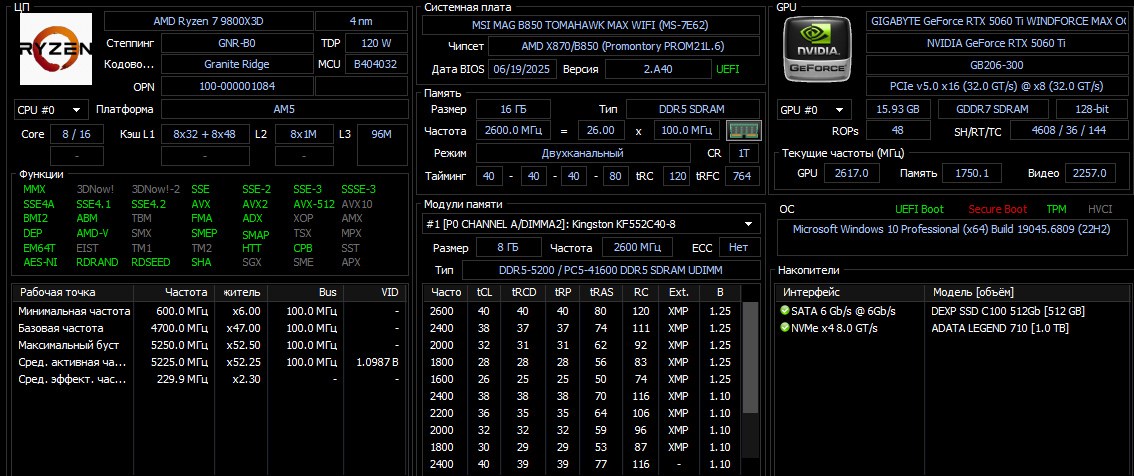Click the green check icon beside SATA 6 Gb/s
Viewport: 1134px width, 476px height.
(785, 310)
